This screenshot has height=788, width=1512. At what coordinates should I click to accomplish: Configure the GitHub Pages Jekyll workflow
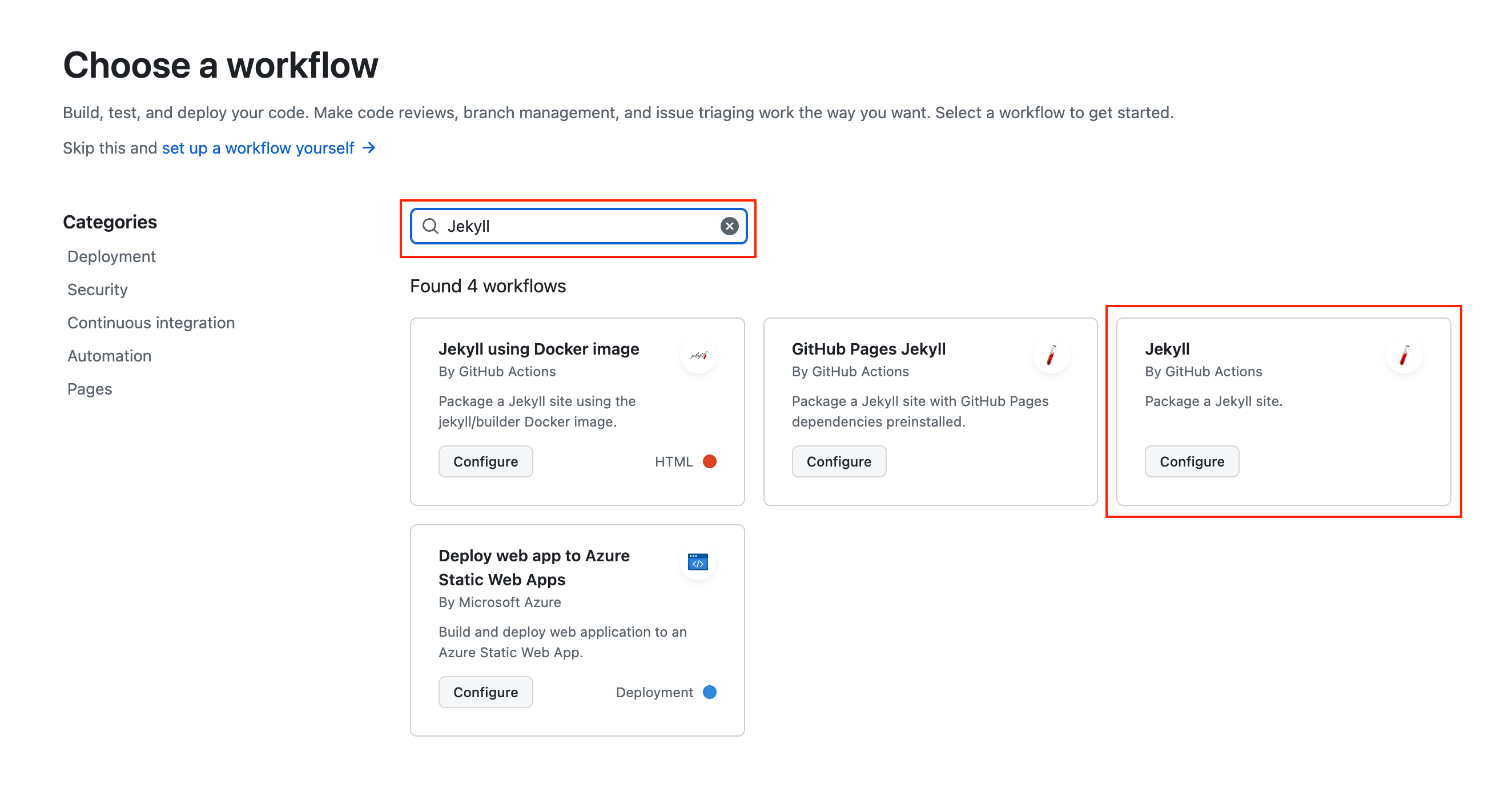click(839, 461)
